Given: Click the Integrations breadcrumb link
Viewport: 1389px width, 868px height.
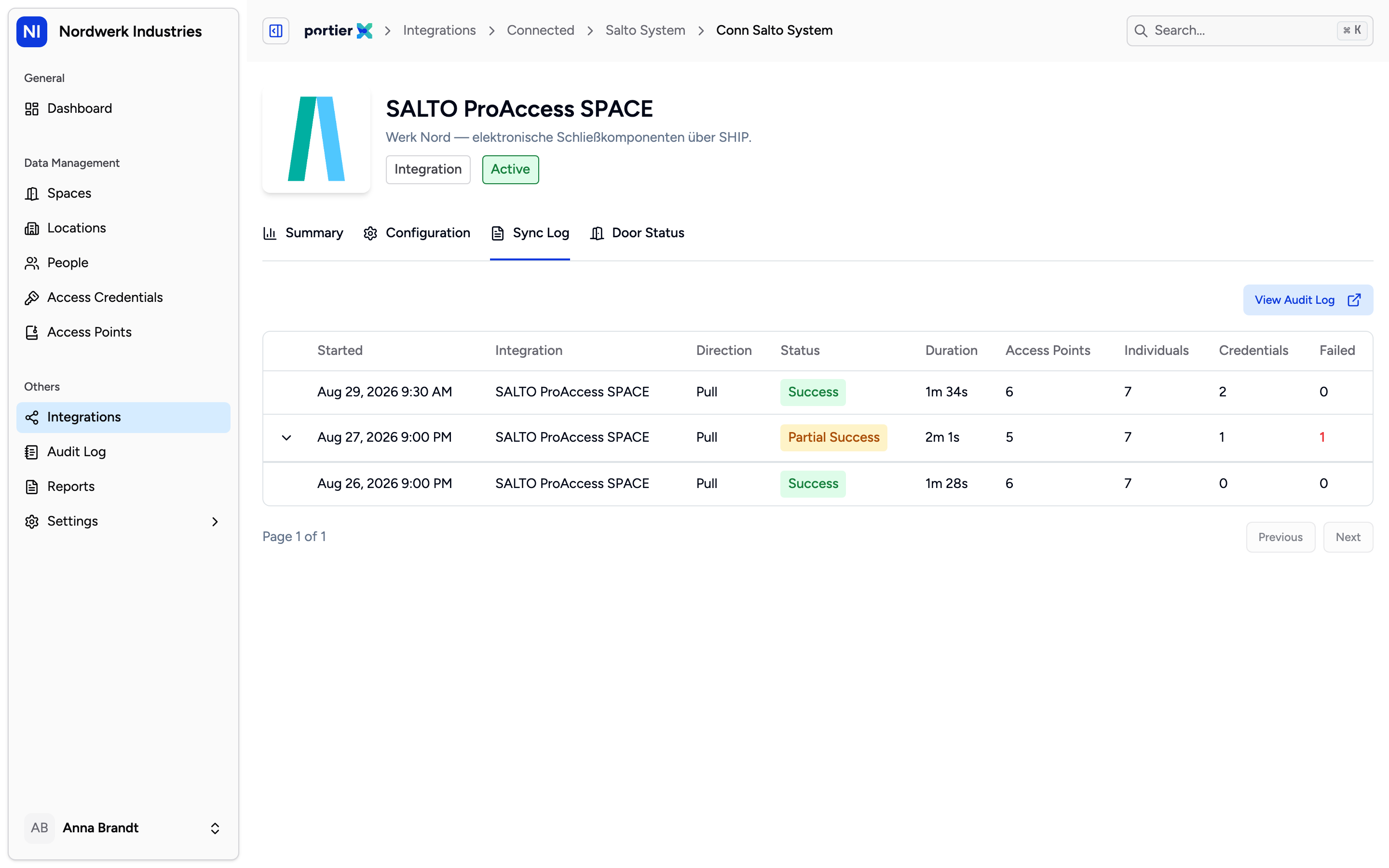Looking at the screenshot, I should (x=439, y=30).
